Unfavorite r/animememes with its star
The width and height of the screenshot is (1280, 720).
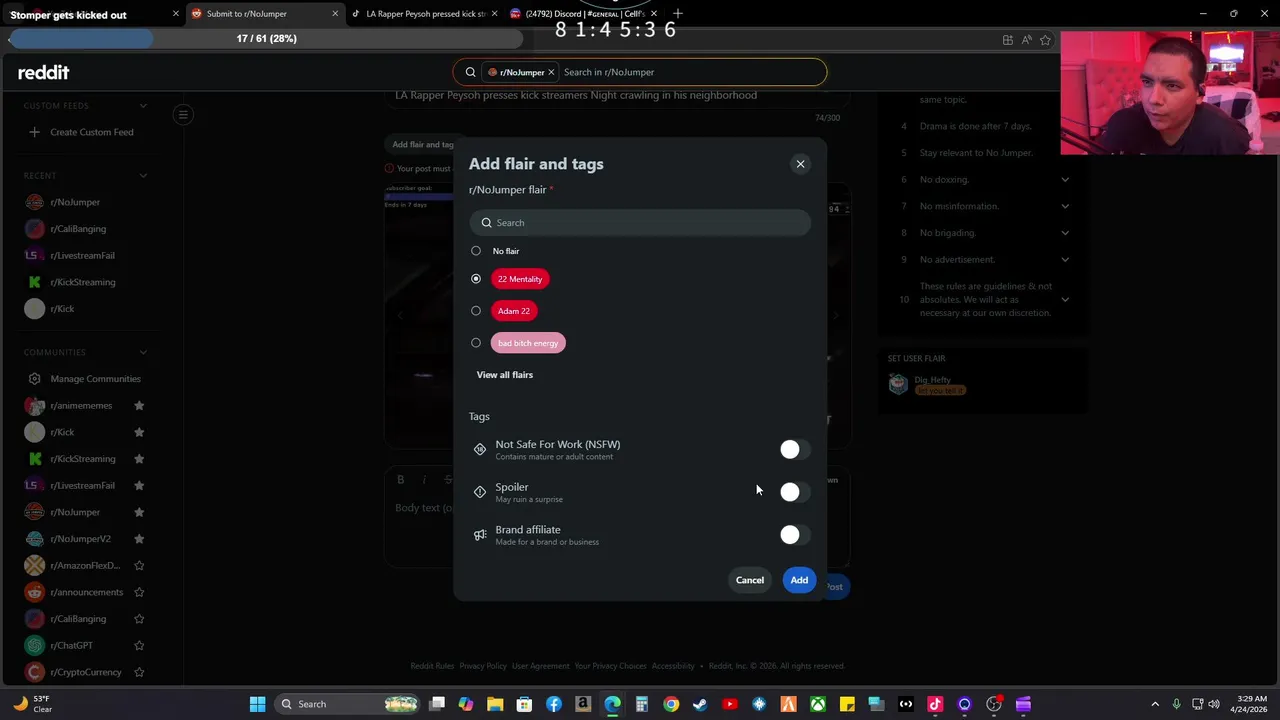[x=139, y=405]
